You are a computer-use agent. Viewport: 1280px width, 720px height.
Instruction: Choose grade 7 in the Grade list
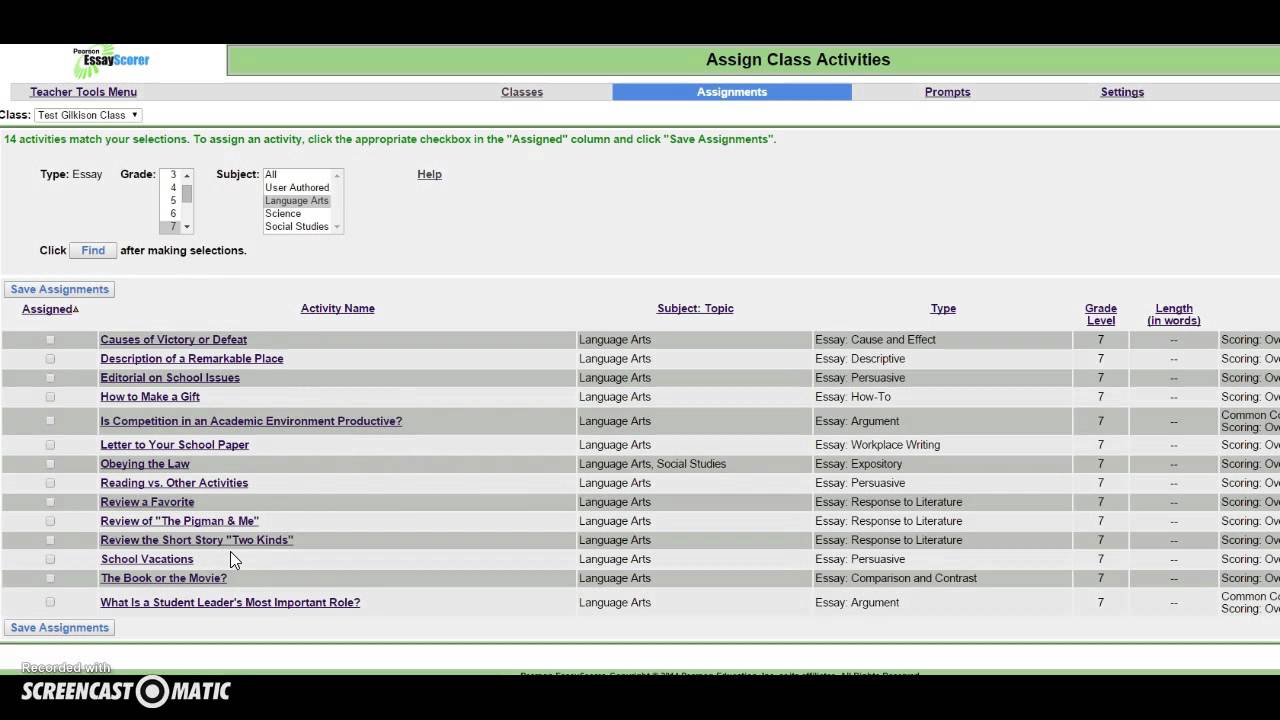point(173,227)
